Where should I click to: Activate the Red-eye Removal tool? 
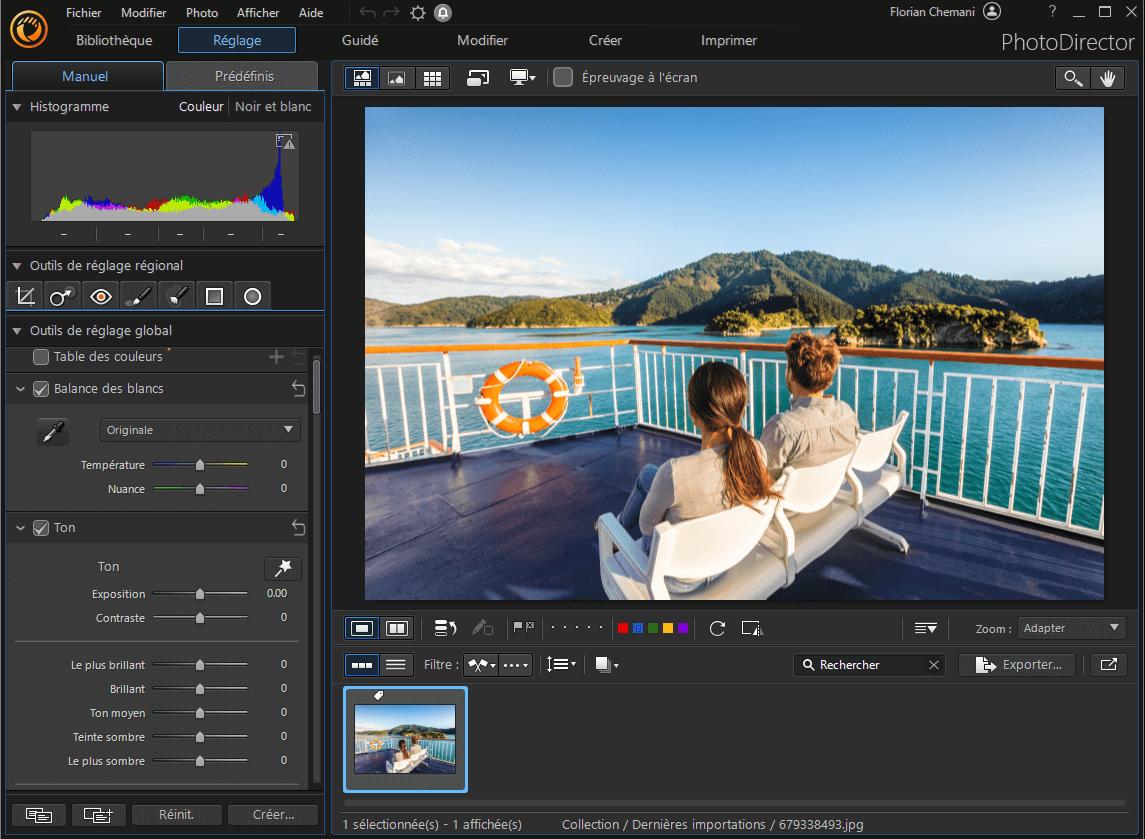point(100,296)
